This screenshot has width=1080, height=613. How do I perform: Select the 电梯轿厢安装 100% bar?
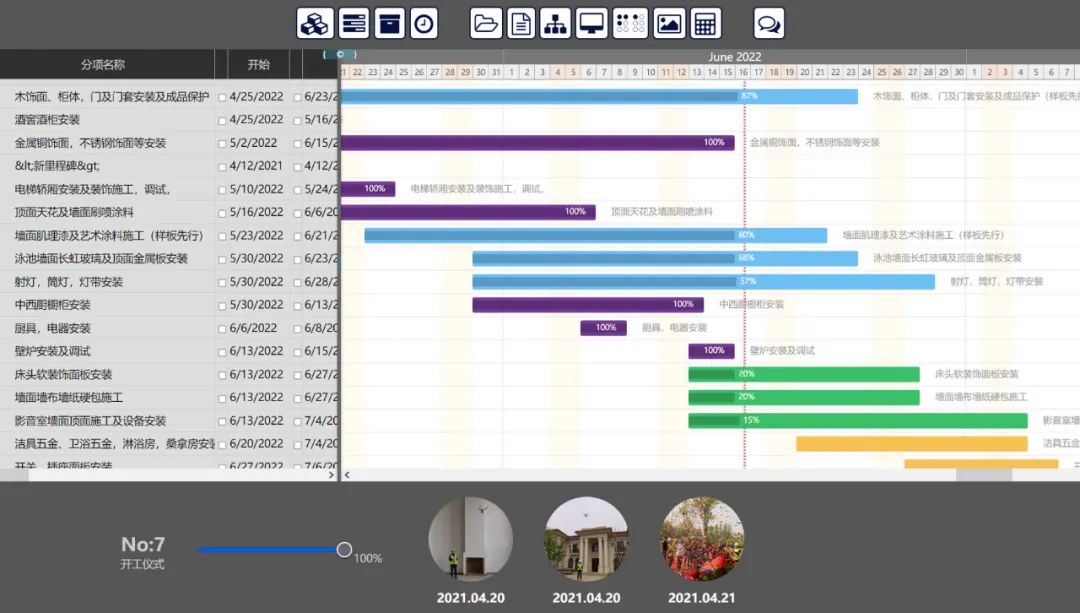(368, 189)
